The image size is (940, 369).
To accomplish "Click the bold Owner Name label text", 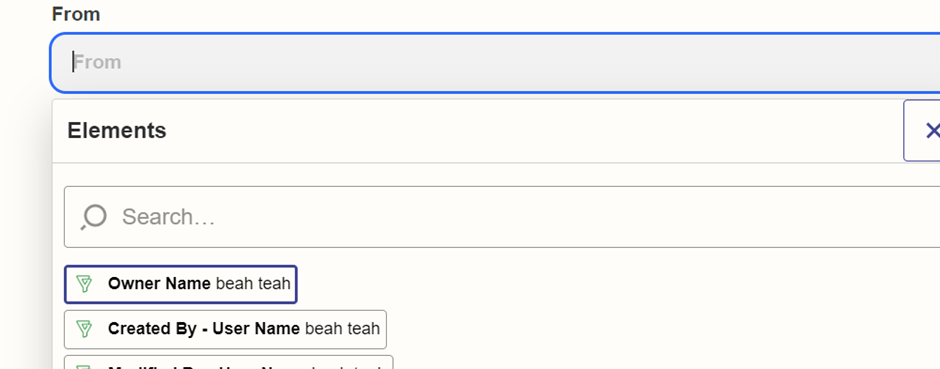I will coord(159,284).
